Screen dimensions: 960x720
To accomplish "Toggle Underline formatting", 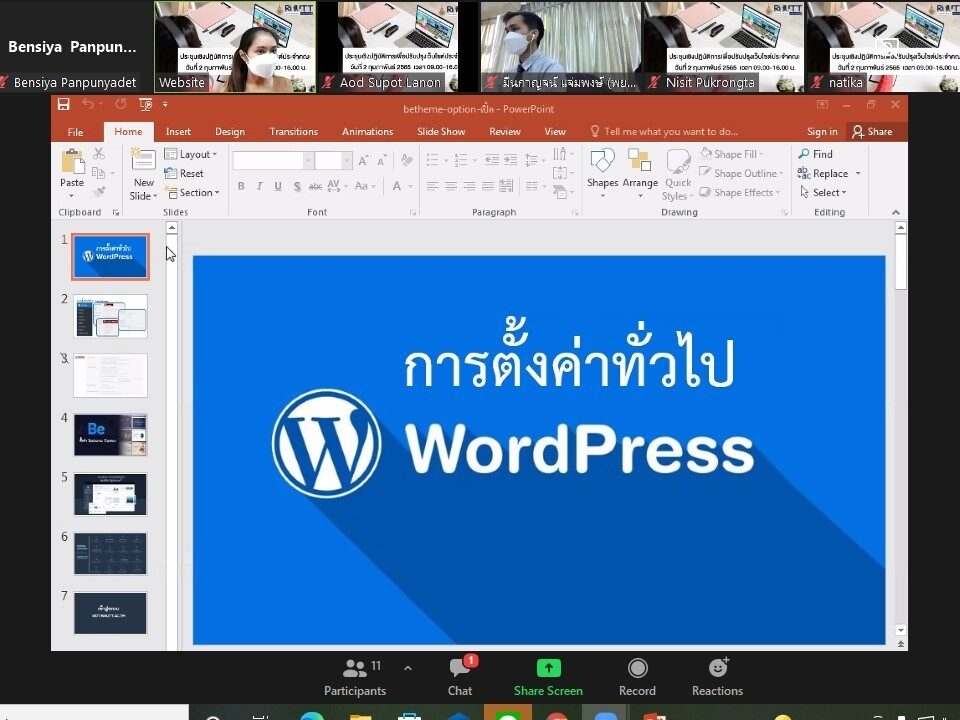I will pos(278,186).
